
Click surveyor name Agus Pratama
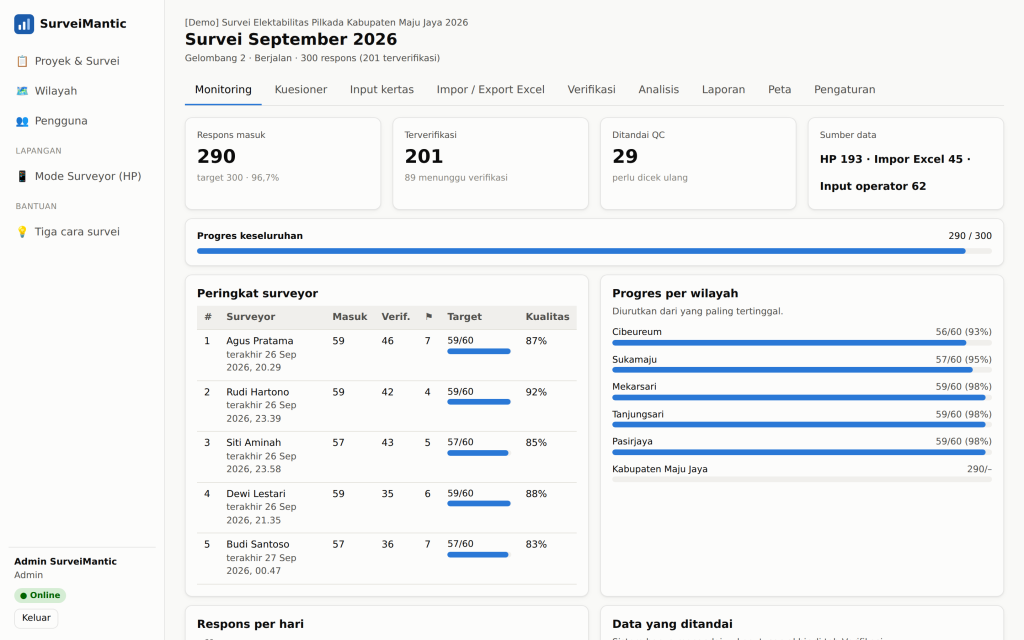(x=260, y=341)
